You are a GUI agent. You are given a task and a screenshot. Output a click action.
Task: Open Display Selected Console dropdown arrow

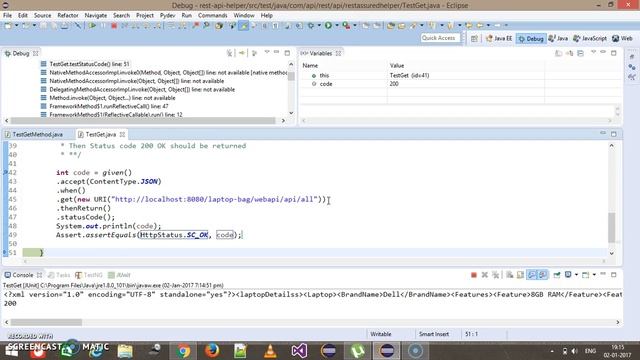click(576, 275)
